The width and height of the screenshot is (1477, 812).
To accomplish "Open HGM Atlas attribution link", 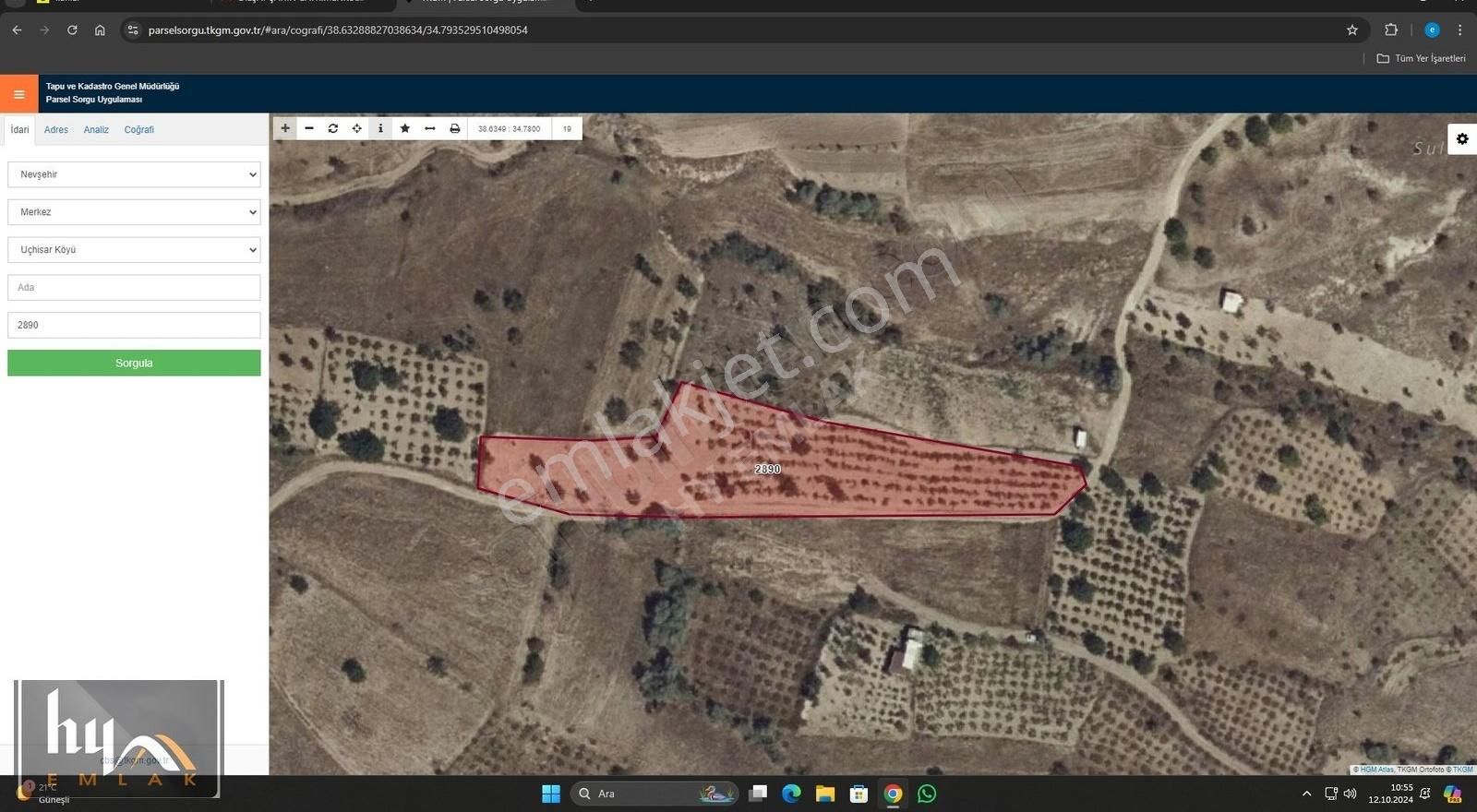I will pos(1376,770).
